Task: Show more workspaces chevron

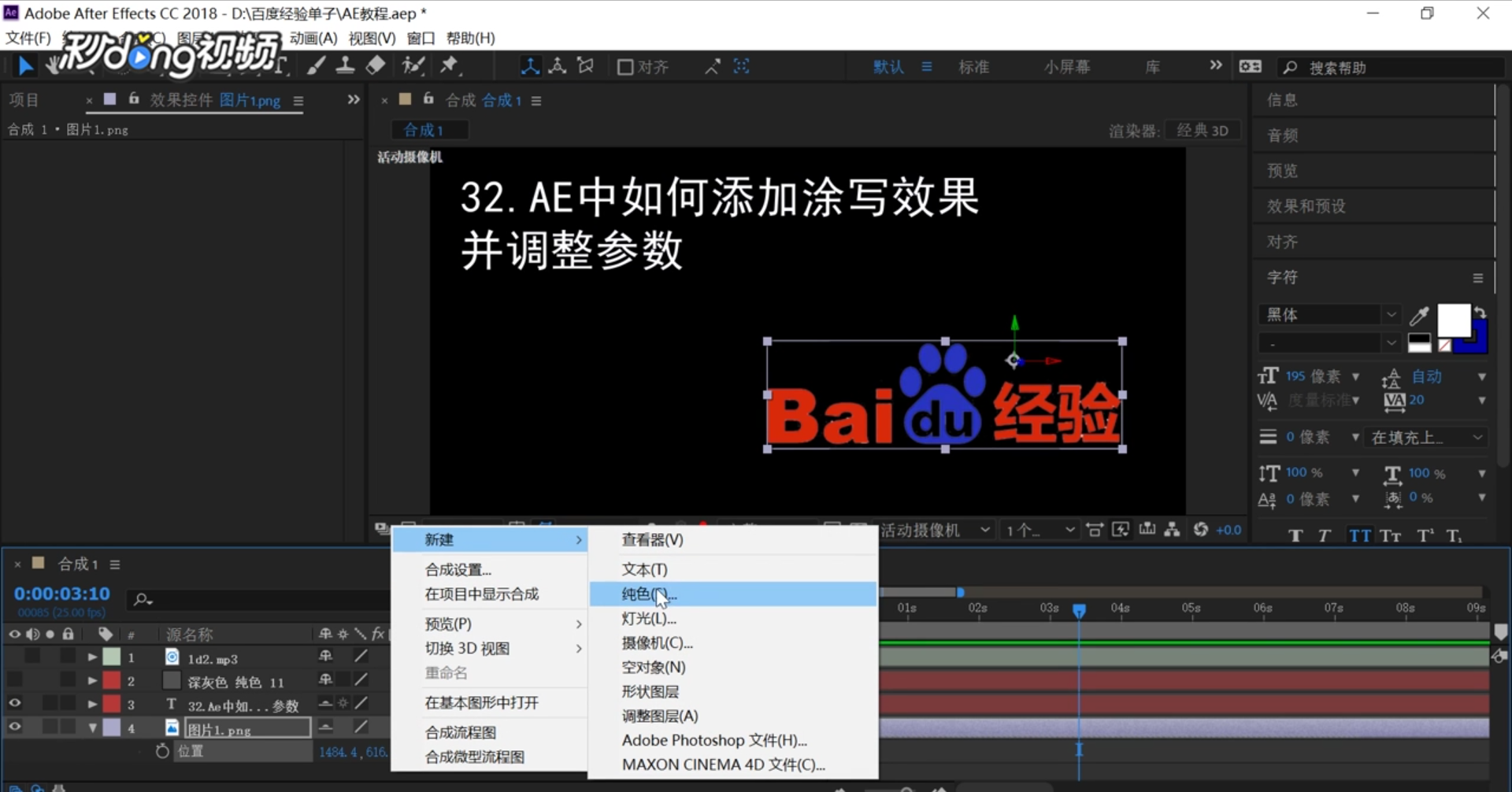Action: point(1216,66)
